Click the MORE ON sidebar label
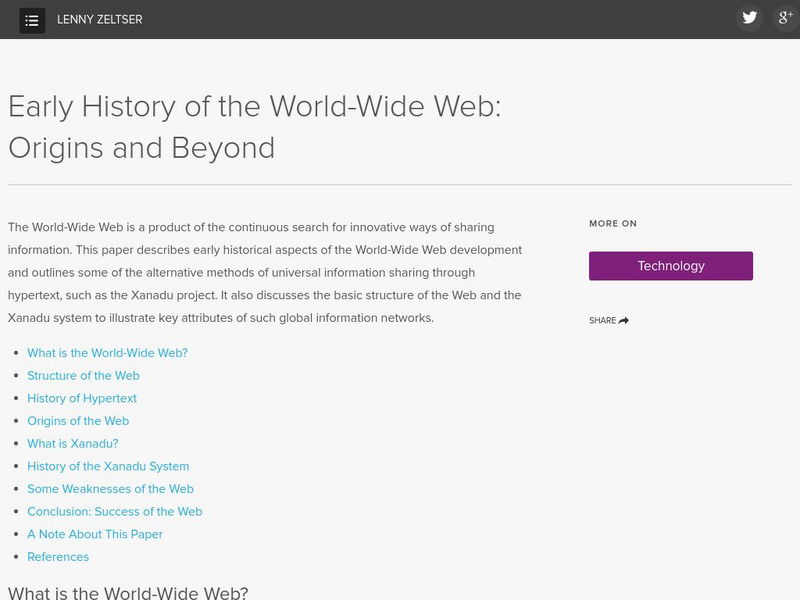 (612, 223)
